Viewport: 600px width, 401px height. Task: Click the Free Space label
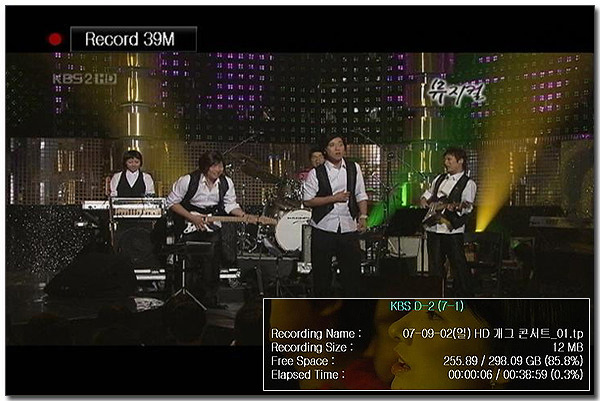303,361
